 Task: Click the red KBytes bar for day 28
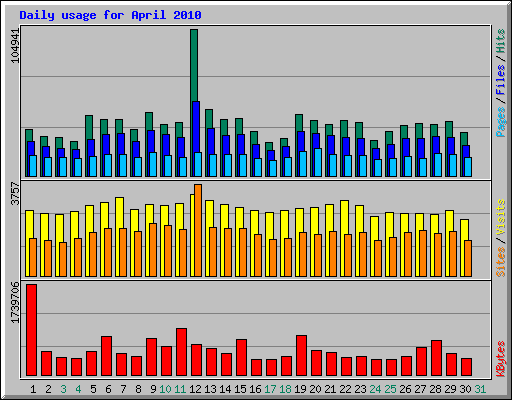437,358
